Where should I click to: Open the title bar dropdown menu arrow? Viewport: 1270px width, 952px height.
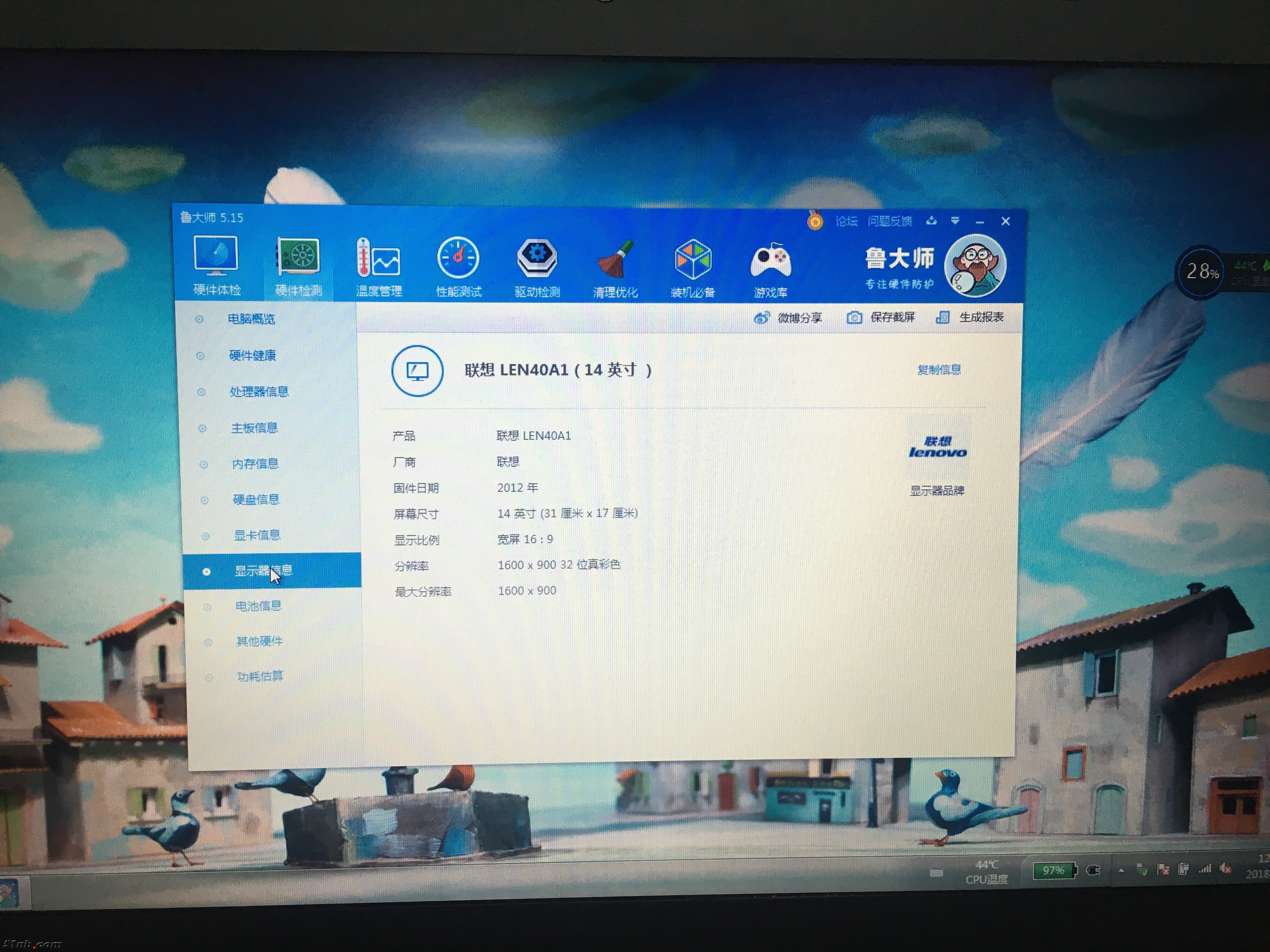pos(955,221)
